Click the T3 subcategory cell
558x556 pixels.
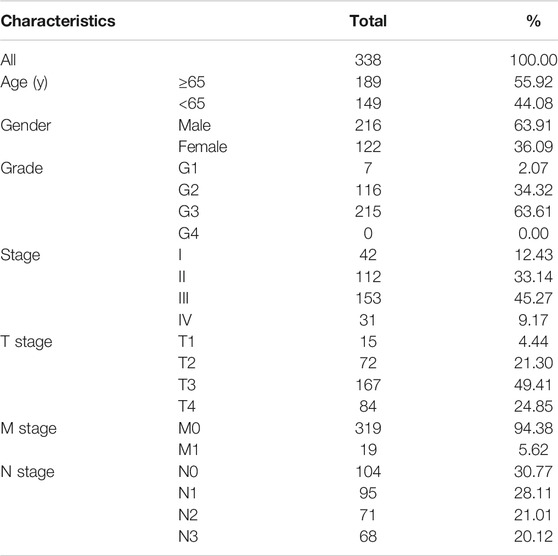point(187,385)
